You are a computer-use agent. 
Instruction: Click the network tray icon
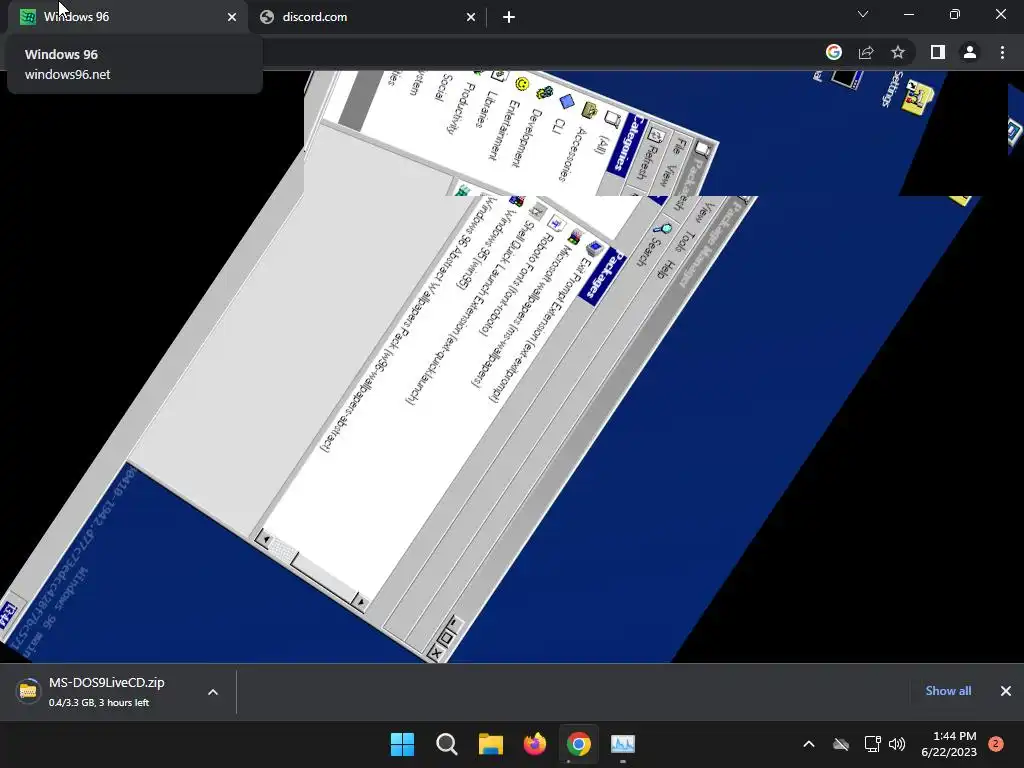(x=872, y=744)
